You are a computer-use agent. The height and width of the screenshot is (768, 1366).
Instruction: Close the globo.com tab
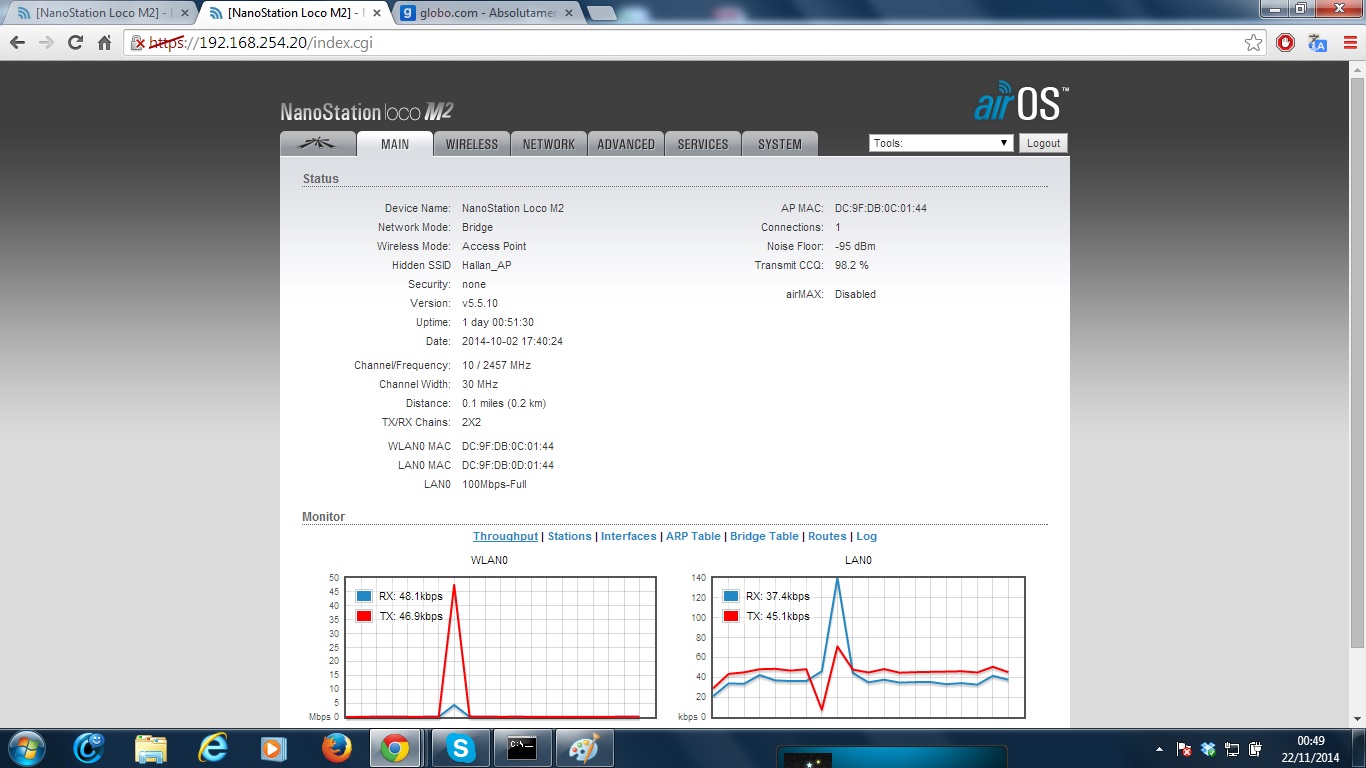point(569,13)
